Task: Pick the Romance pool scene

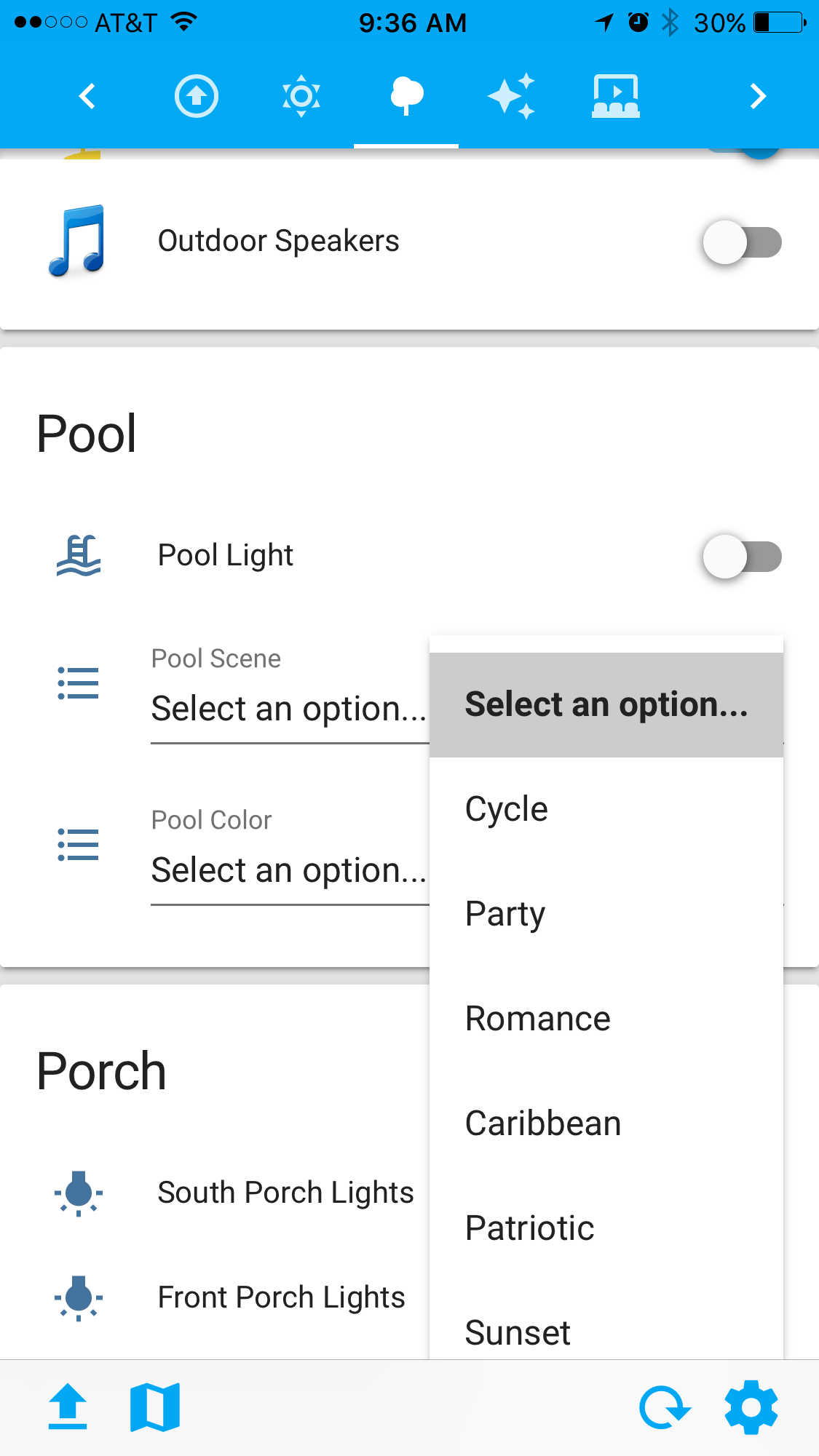Action: [537, 1019]
